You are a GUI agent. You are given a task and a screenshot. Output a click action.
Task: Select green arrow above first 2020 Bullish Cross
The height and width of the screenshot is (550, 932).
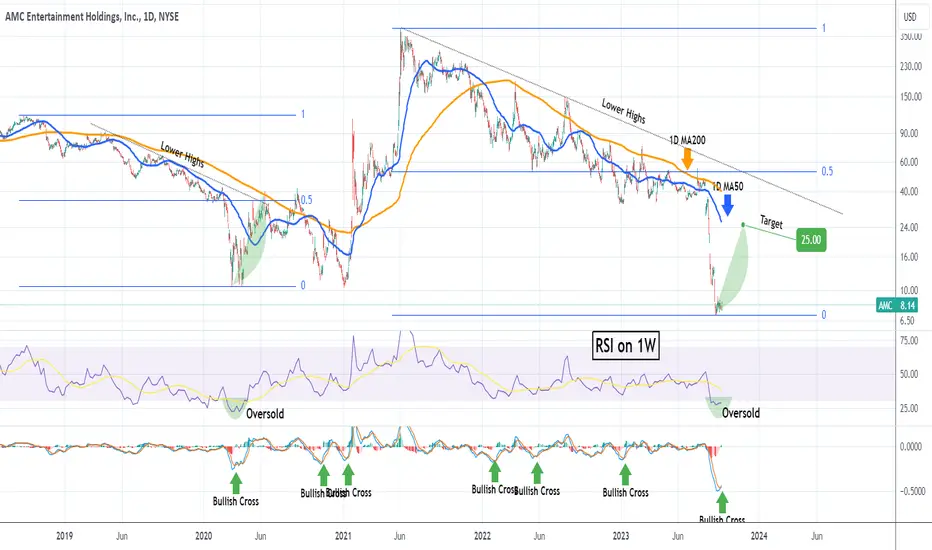coord(236,483)
